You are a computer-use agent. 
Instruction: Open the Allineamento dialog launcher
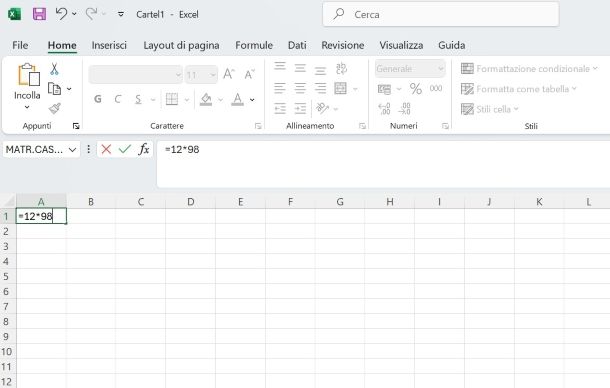click(x=362, y=126)
